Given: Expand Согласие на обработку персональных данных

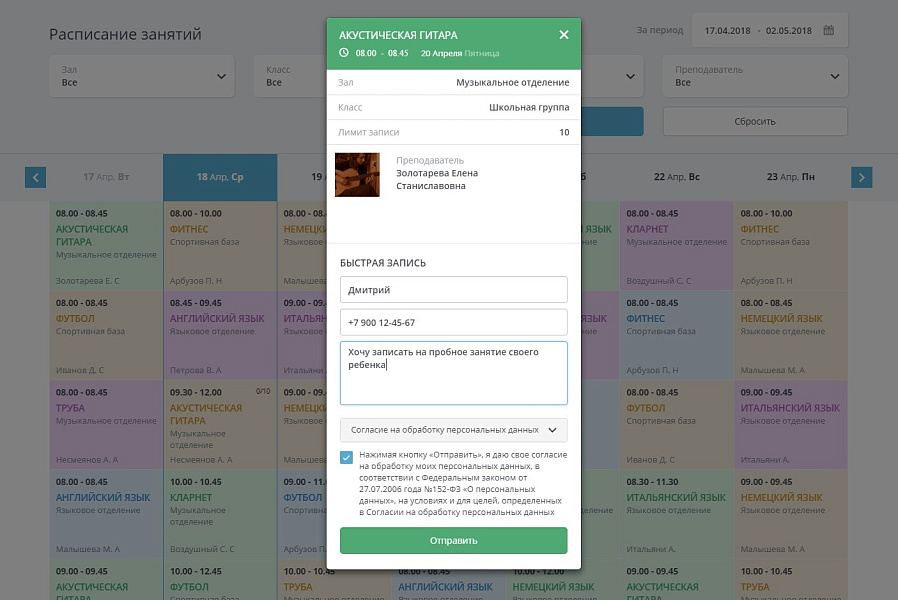Looking at the screenshot, I should 453,430.
